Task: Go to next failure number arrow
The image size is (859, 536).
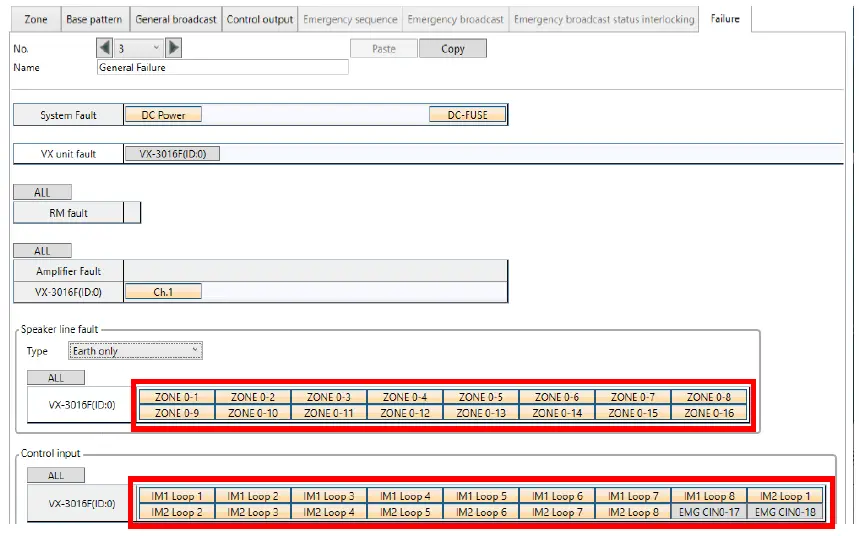Action: tap(173, 48)
